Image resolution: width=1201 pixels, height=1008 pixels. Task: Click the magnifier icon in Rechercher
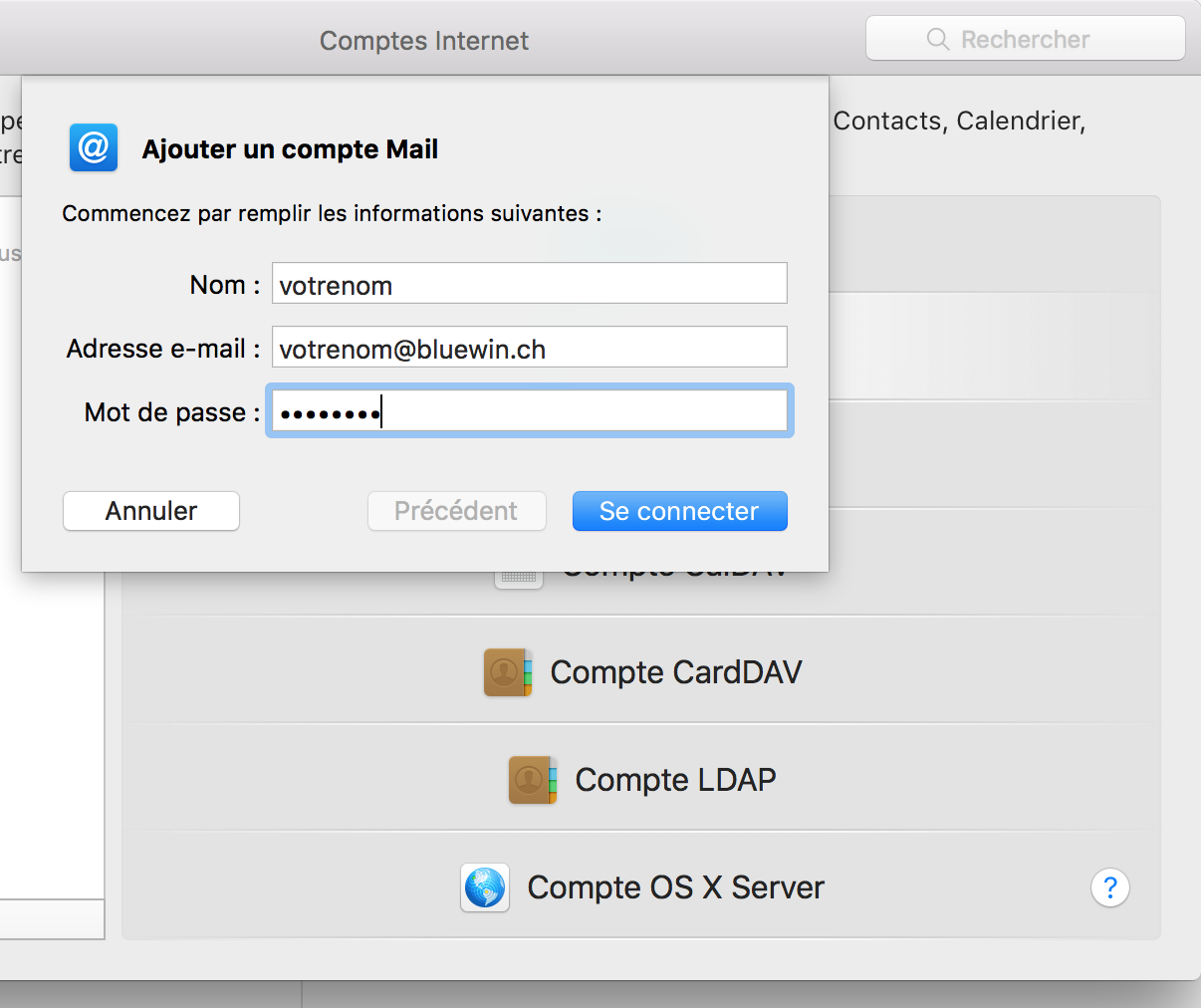click(x=937, y=40)
